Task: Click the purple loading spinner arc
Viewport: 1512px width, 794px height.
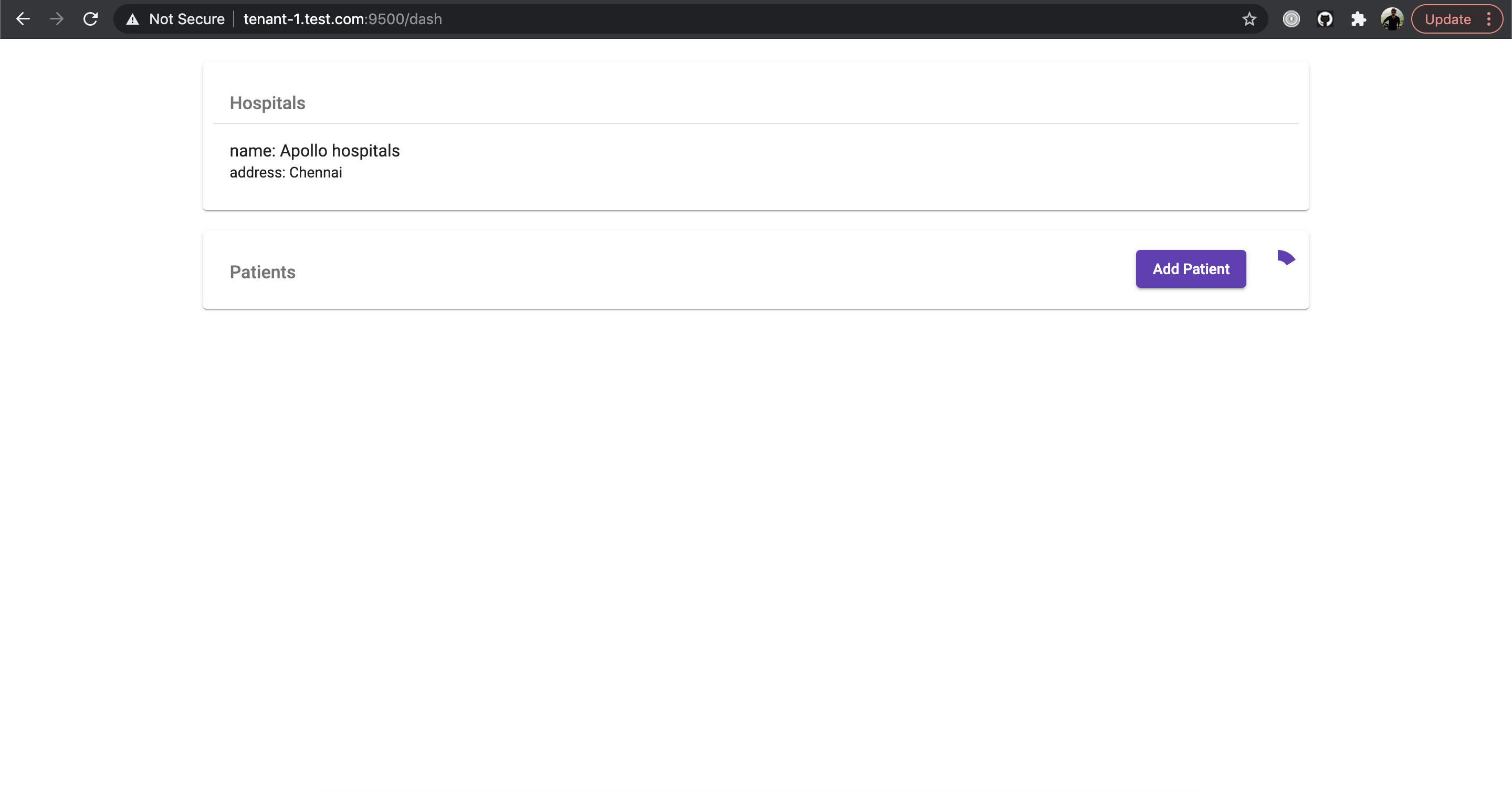Action: [1286, 258]
